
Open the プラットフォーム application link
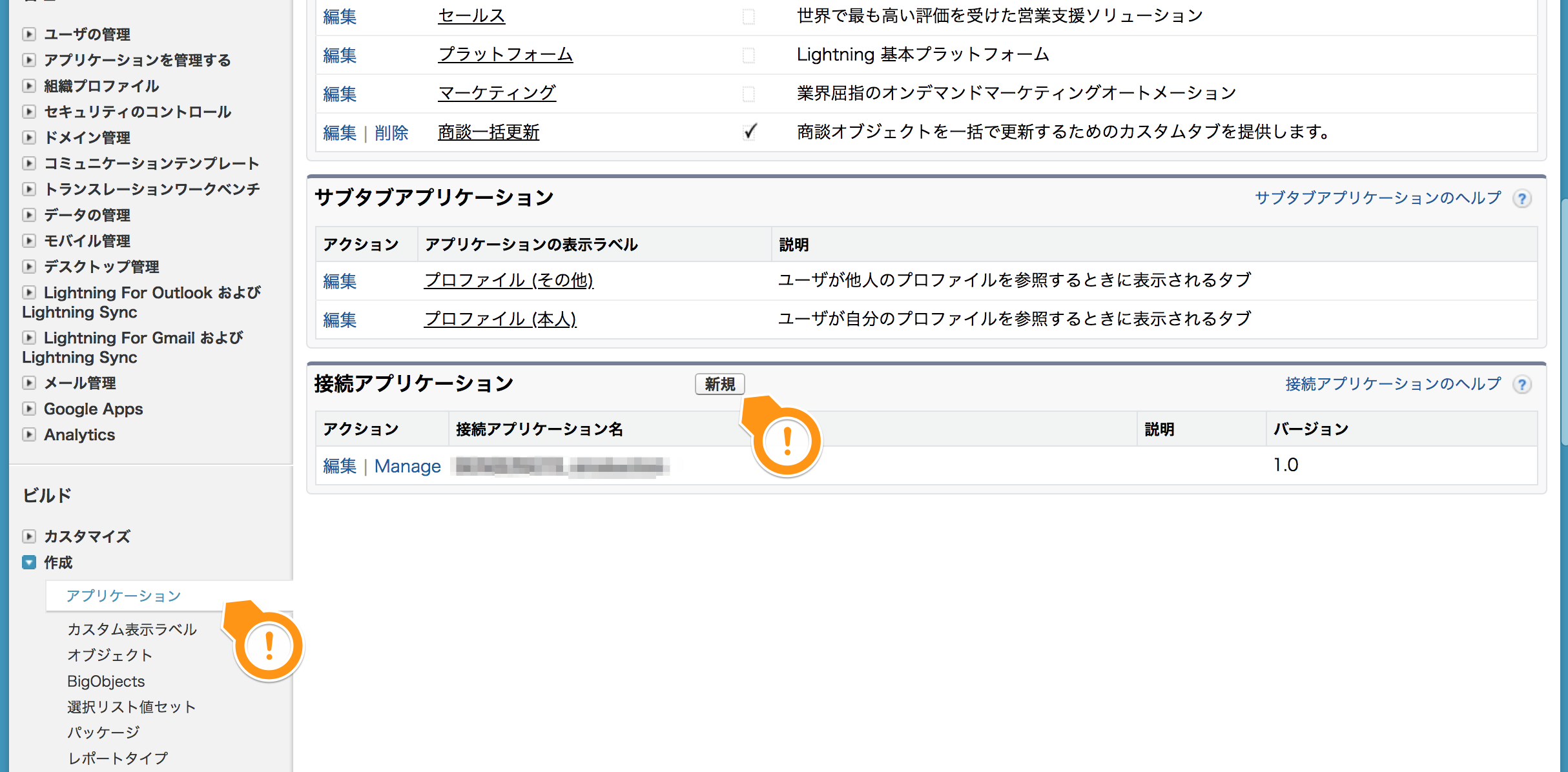[x=505, y=54]
